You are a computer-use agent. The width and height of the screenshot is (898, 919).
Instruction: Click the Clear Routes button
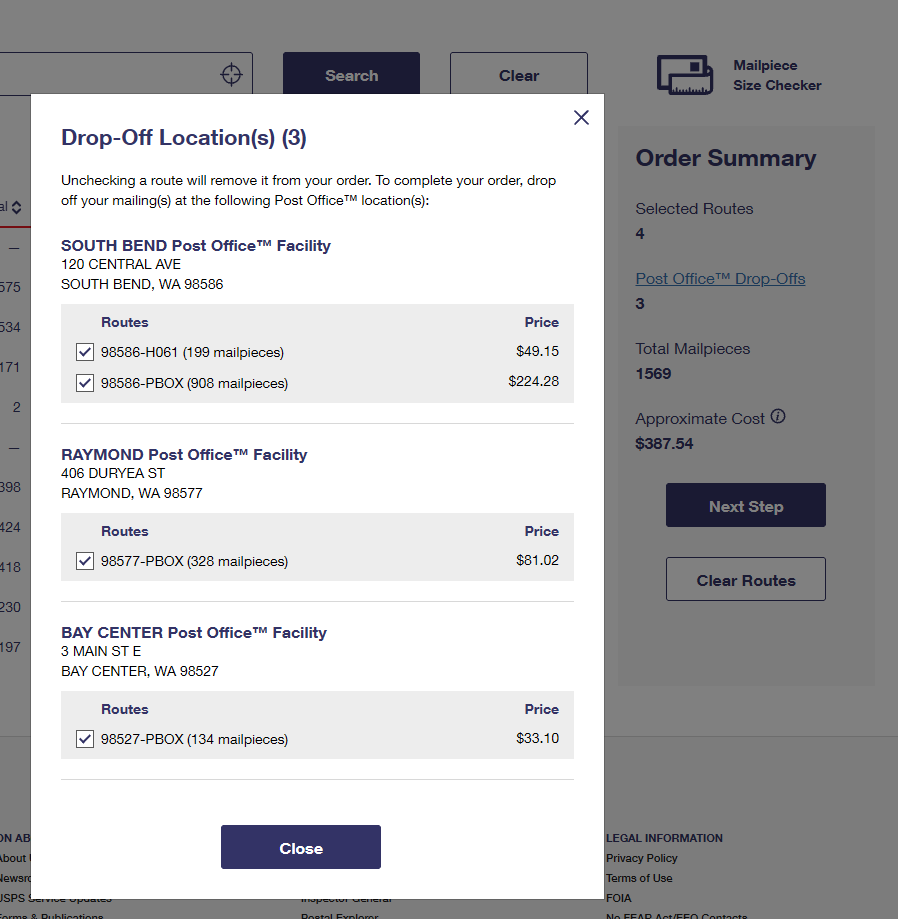click(746, 579)
